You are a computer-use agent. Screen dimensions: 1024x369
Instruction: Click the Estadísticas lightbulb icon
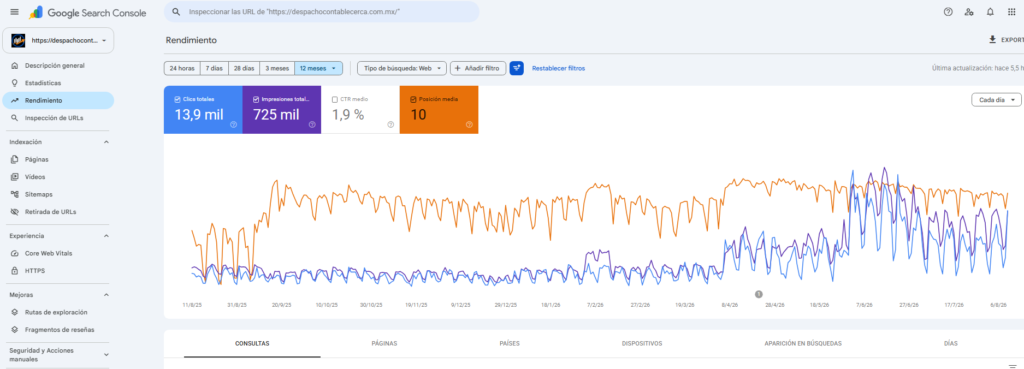click(14, 83)
